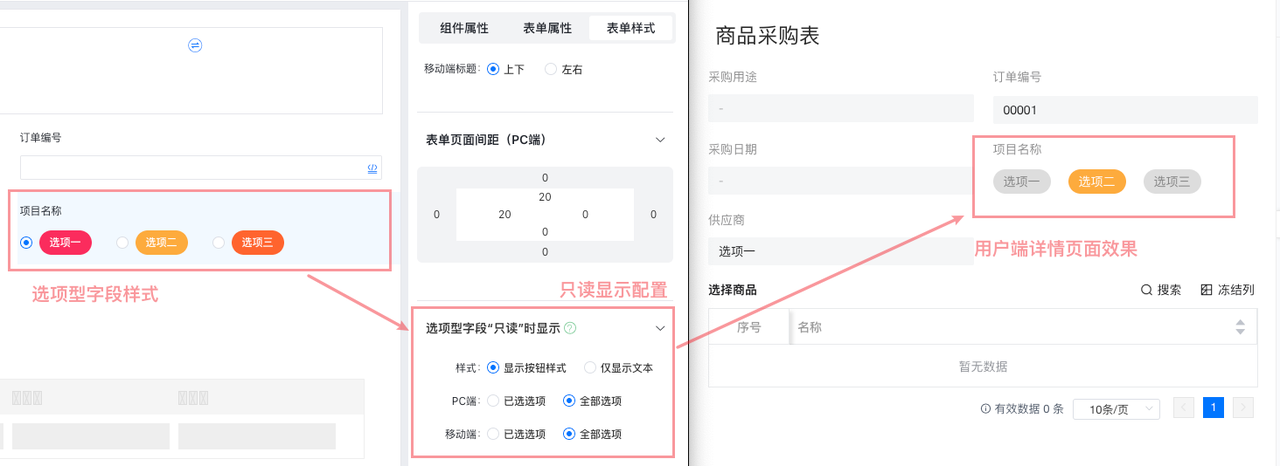Click the 冻结列 freeze columns icon
The image size is (1280, 466).
click(1206, 290)
